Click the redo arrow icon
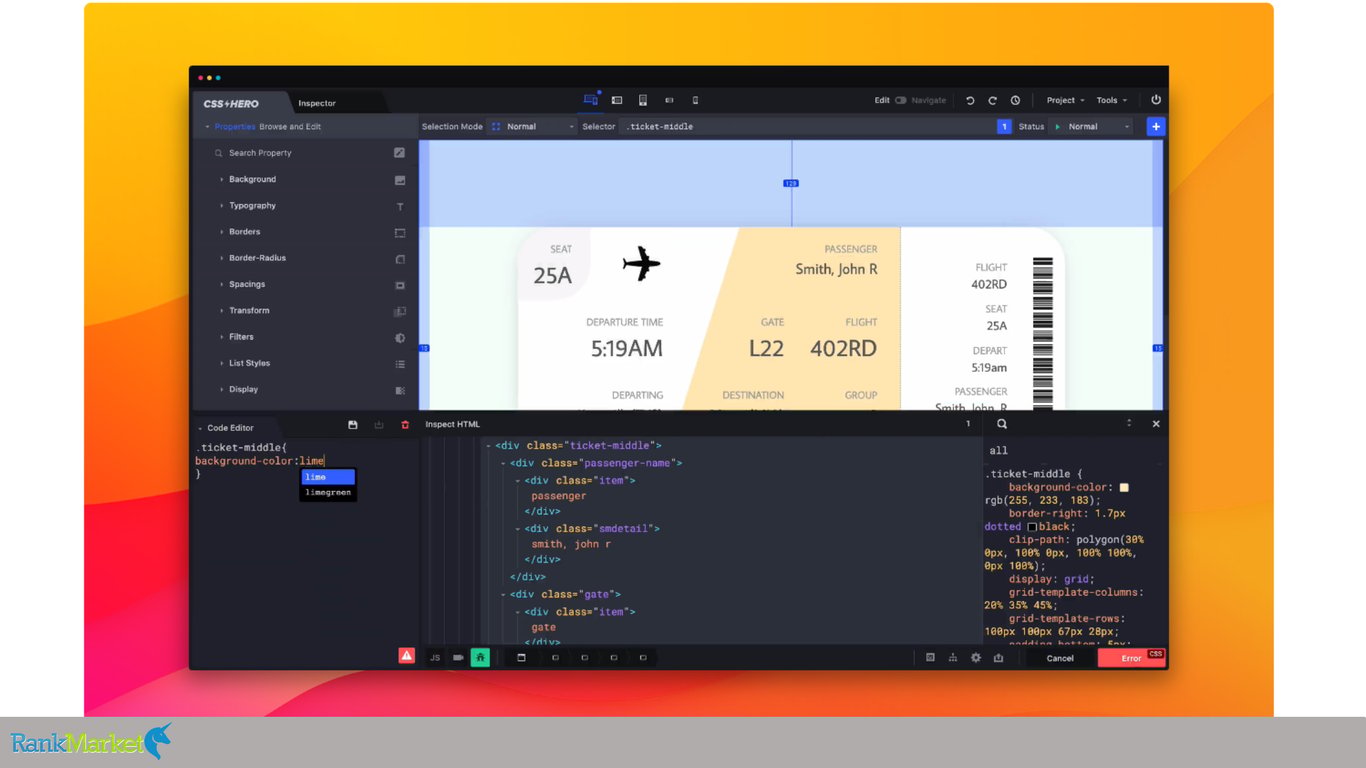 click(x=993, y=100)
